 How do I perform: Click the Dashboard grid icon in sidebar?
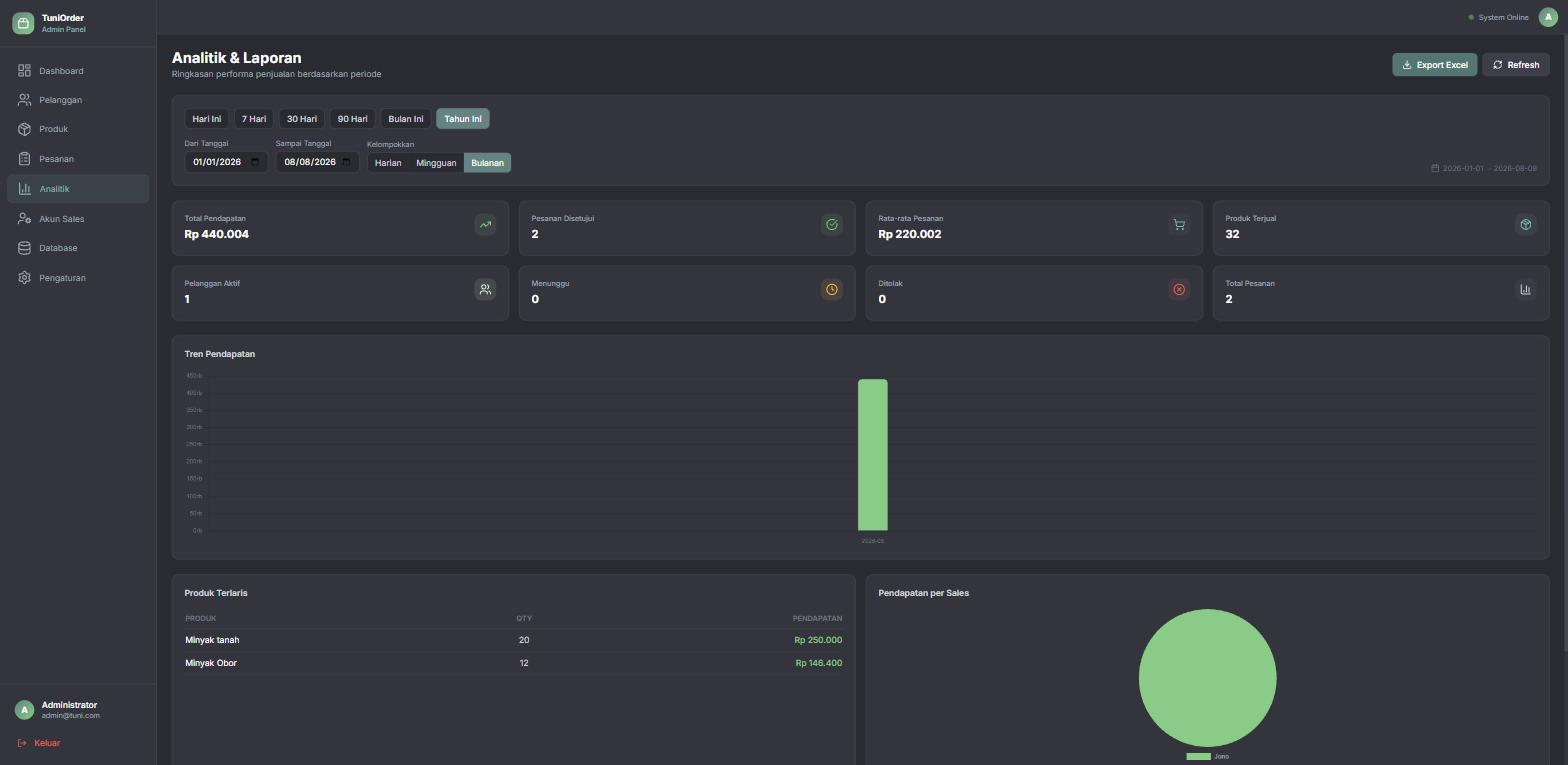[x=24, y=71]
